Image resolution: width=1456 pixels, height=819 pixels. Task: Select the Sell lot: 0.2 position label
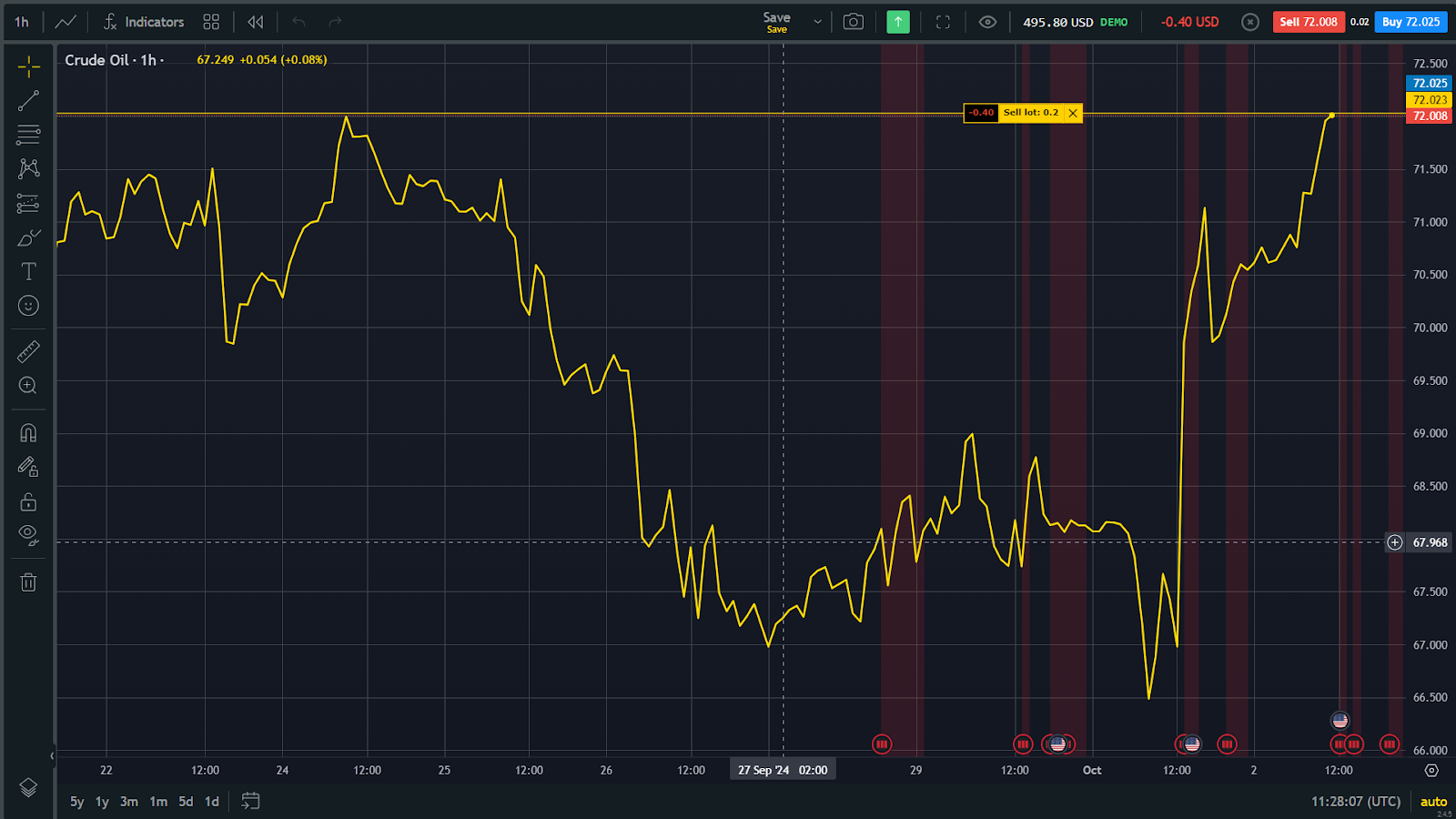pyautogui.click(x=1031, y=113)
